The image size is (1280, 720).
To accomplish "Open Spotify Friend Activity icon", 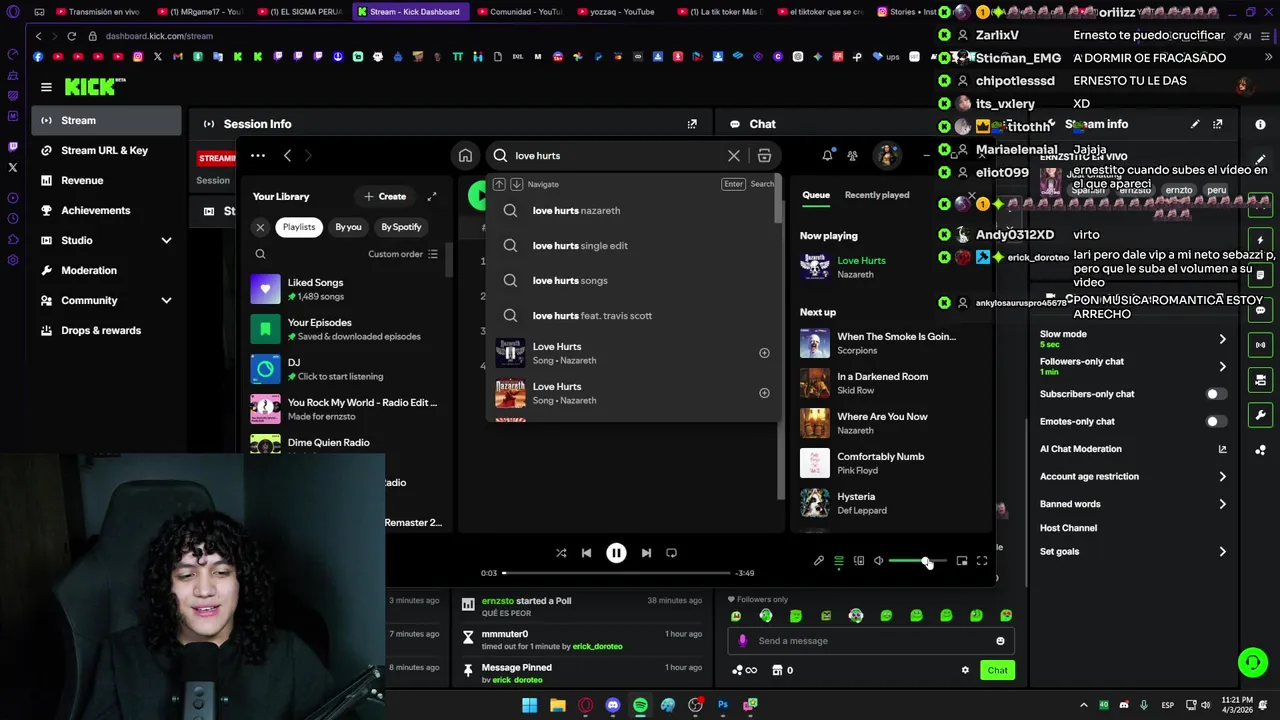I will point(852,156).
